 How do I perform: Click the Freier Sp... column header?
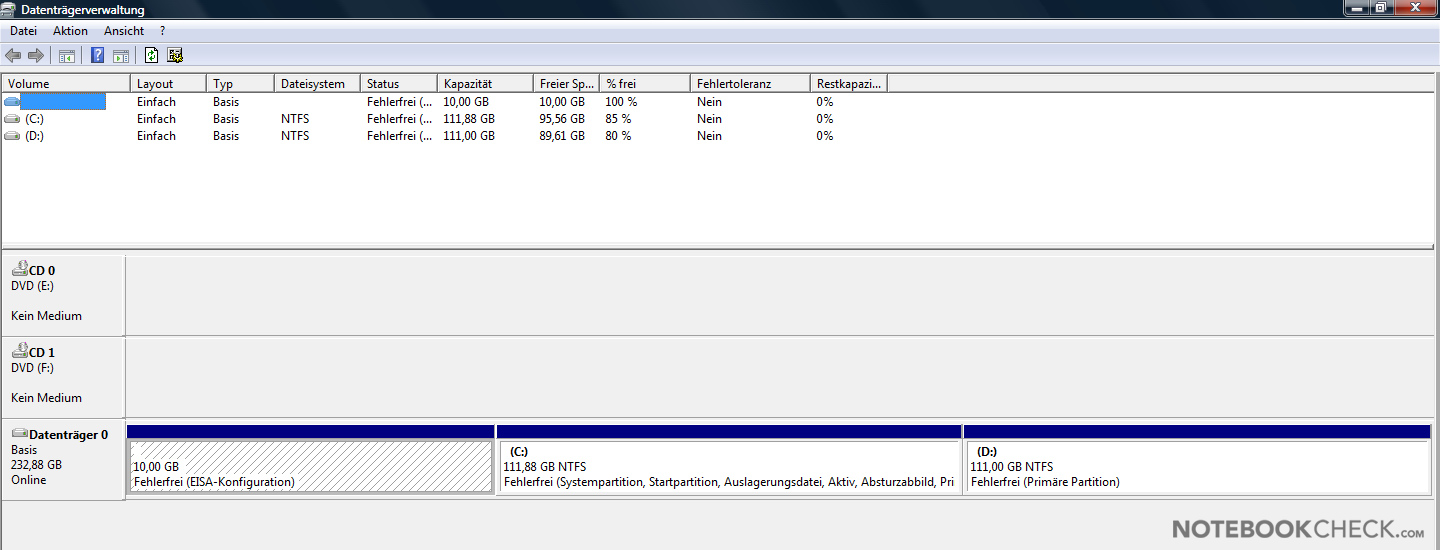tap(566, 84)
